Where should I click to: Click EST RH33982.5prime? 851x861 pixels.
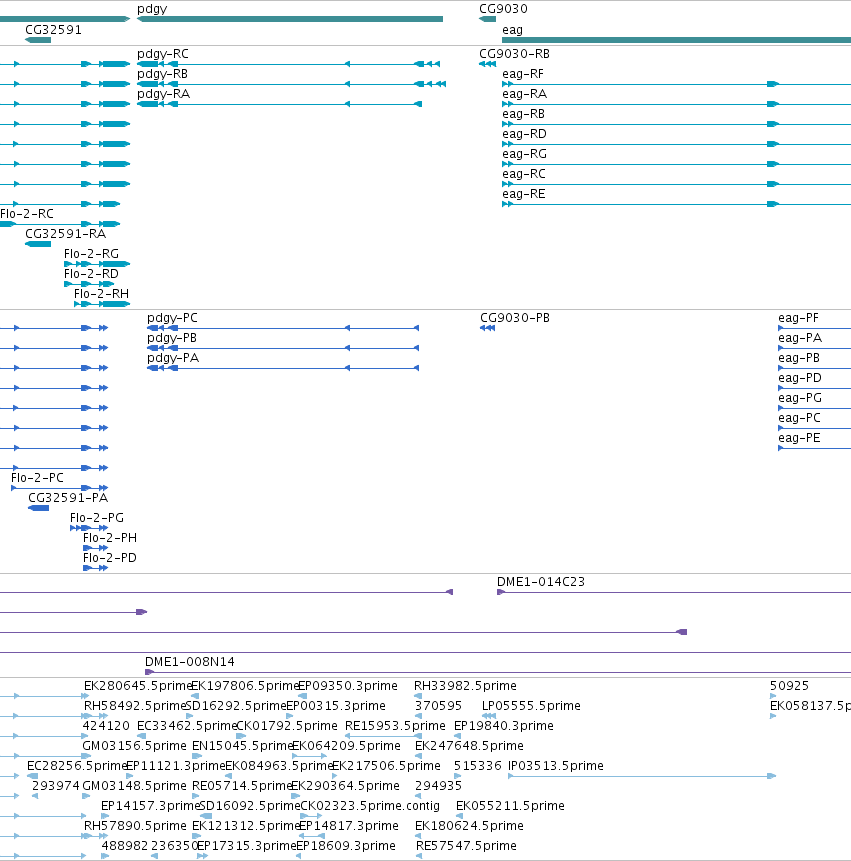pyautogui.click(x=418, y=696)
